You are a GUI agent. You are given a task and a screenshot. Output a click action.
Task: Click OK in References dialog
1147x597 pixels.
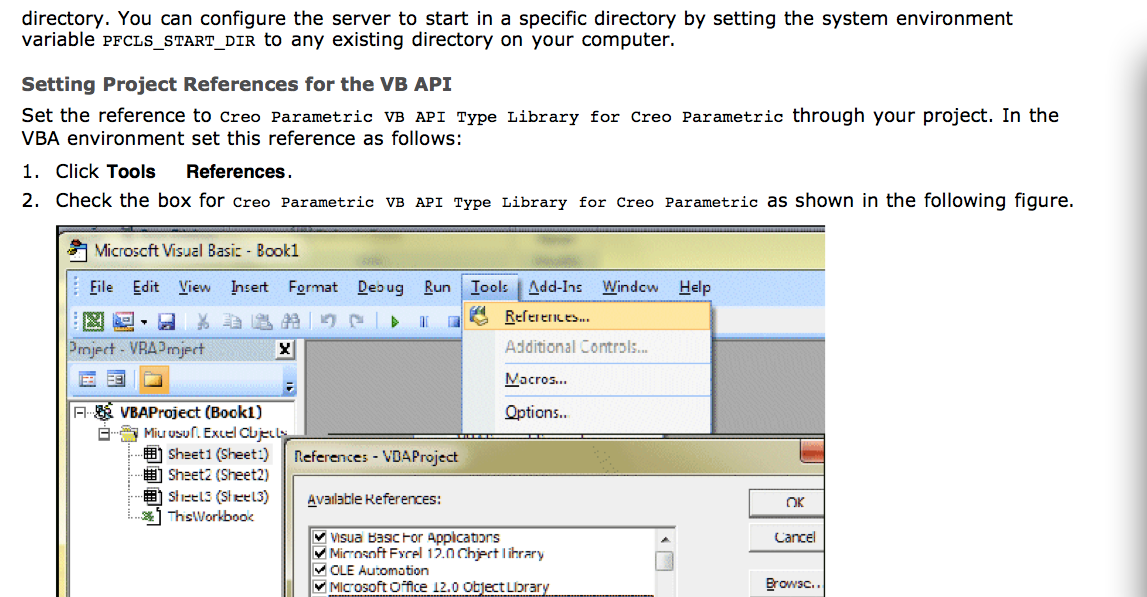pyautogui.click(x=787, y=502)
